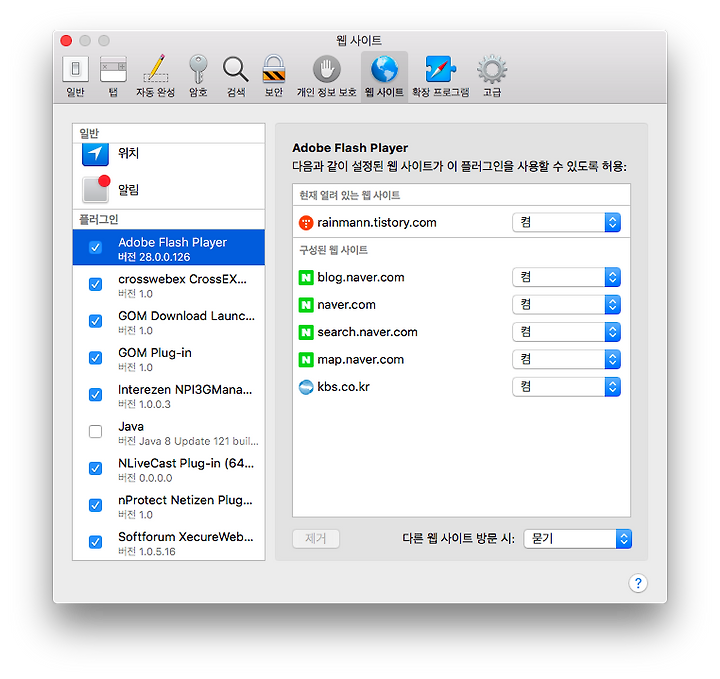Enable the Java plug-in checkbox

96,432
